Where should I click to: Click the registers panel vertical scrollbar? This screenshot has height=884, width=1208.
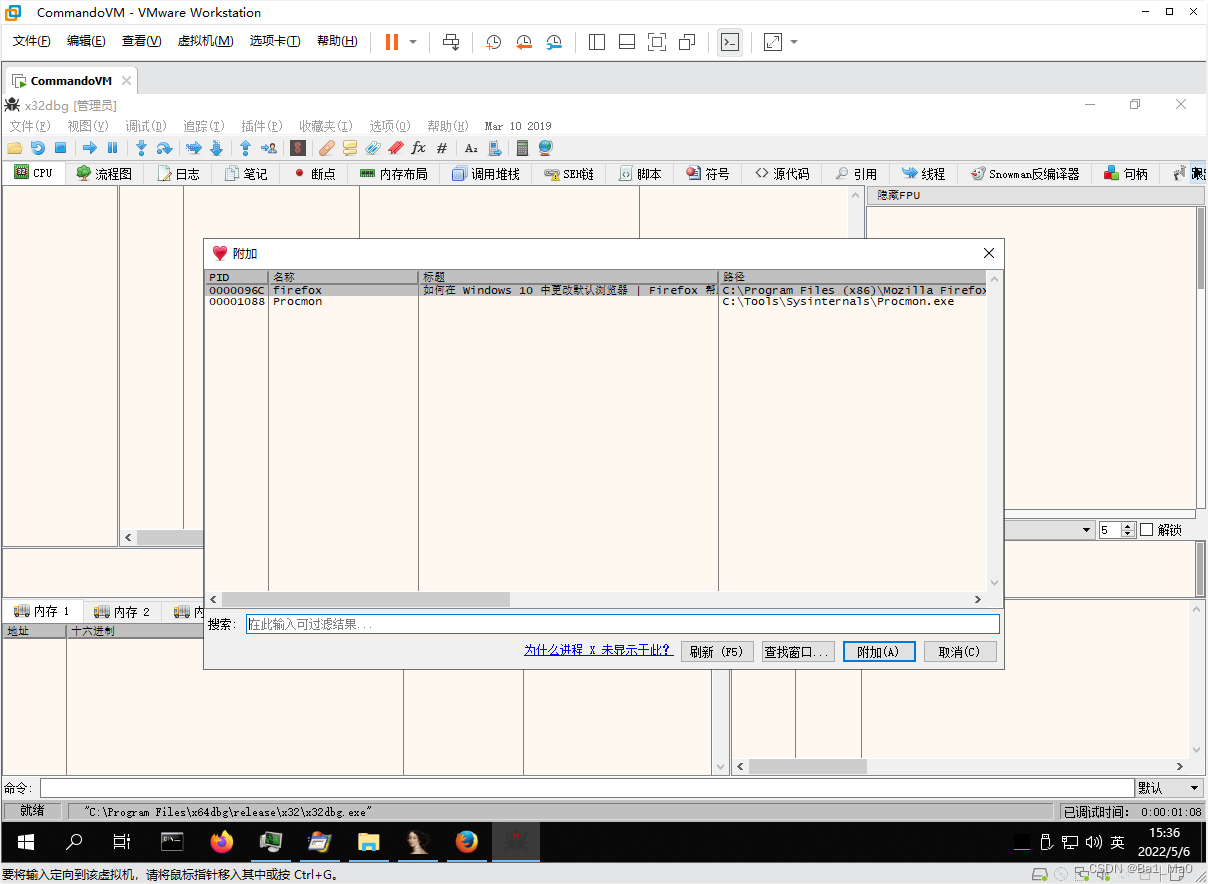pos(1200,357)
